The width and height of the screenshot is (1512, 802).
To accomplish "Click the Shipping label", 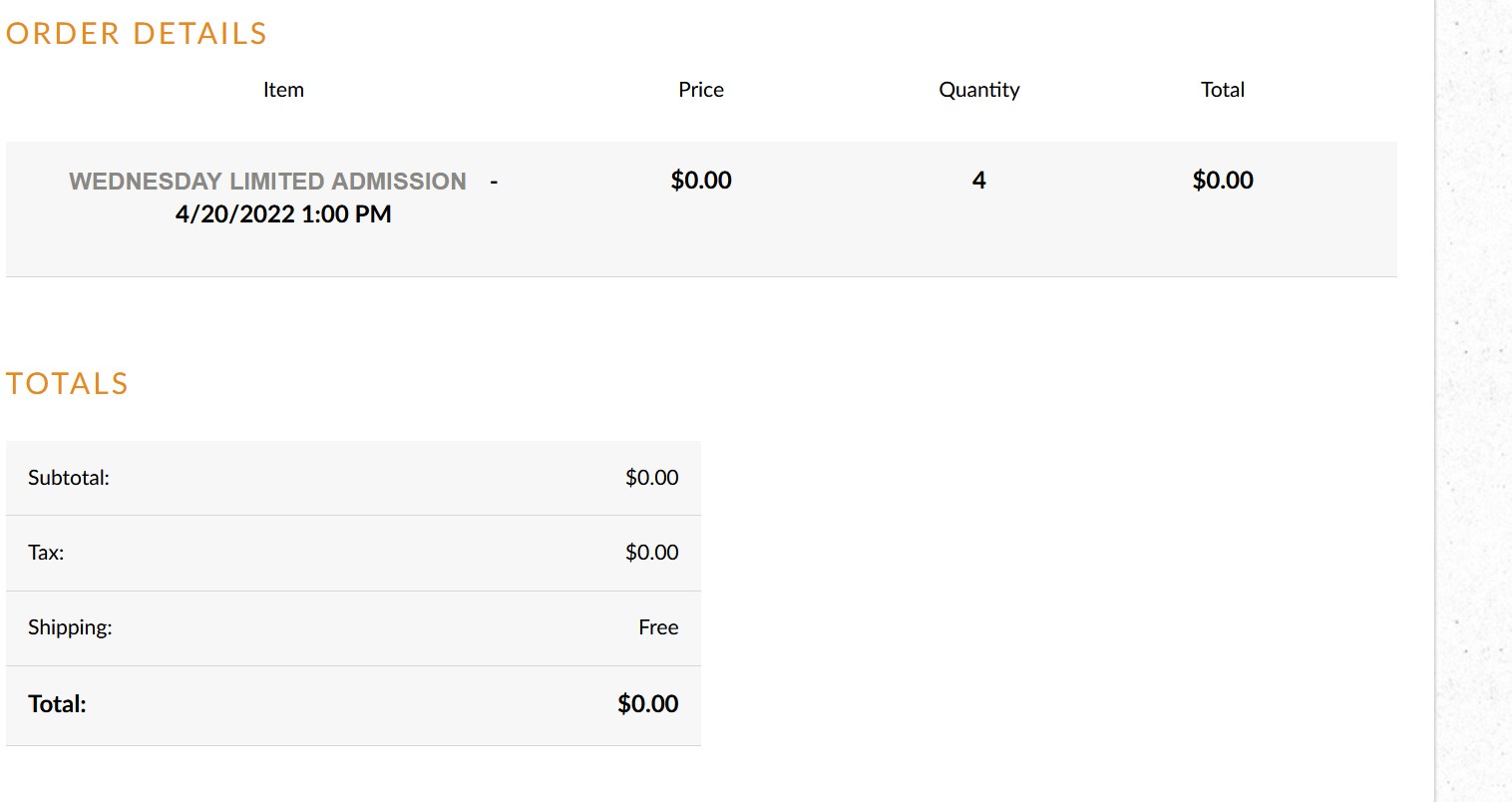I will pyautogui.click(x=70, y=627).
